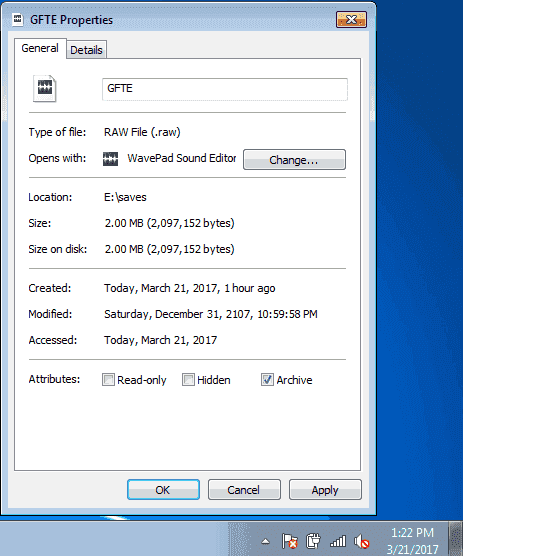Click the Change... button

coord(294,160)
